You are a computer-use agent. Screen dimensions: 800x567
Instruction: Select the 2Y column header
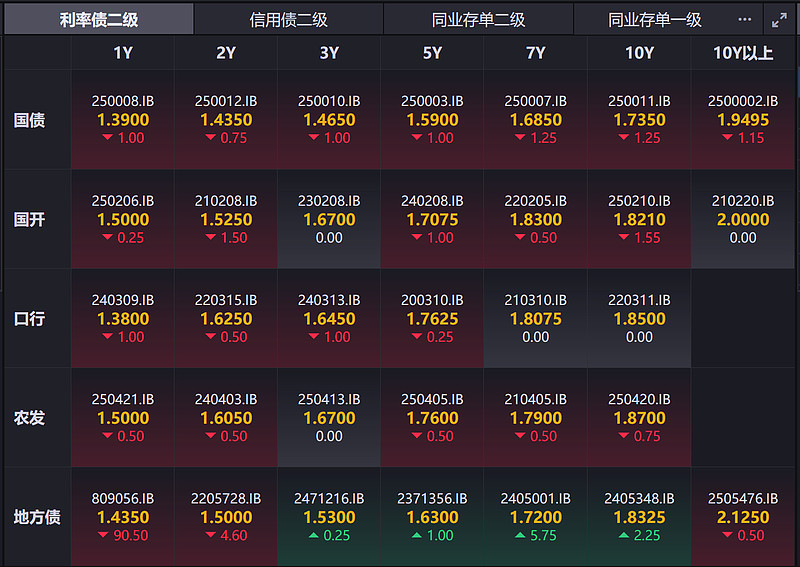pos(226,53)
